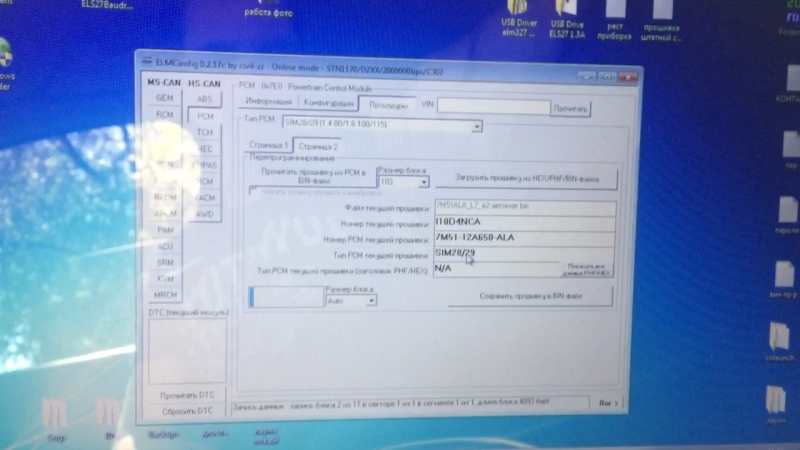Click 'Сохранить прошивку в BIN файл' button

pyautogui.click(x=530, y=296)
